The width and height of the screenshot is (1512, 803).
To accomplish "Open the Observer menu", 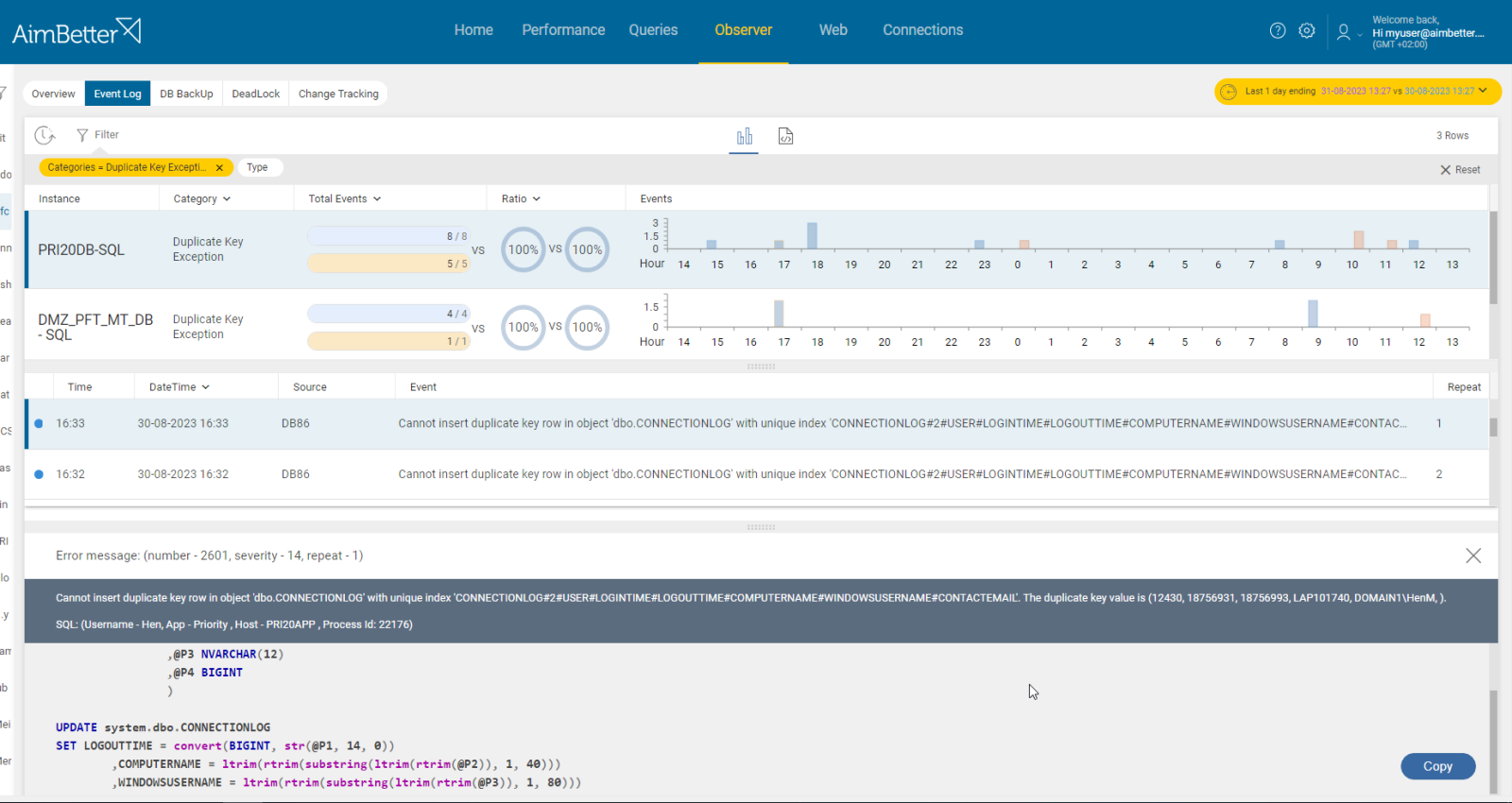I will pos(744,30).
